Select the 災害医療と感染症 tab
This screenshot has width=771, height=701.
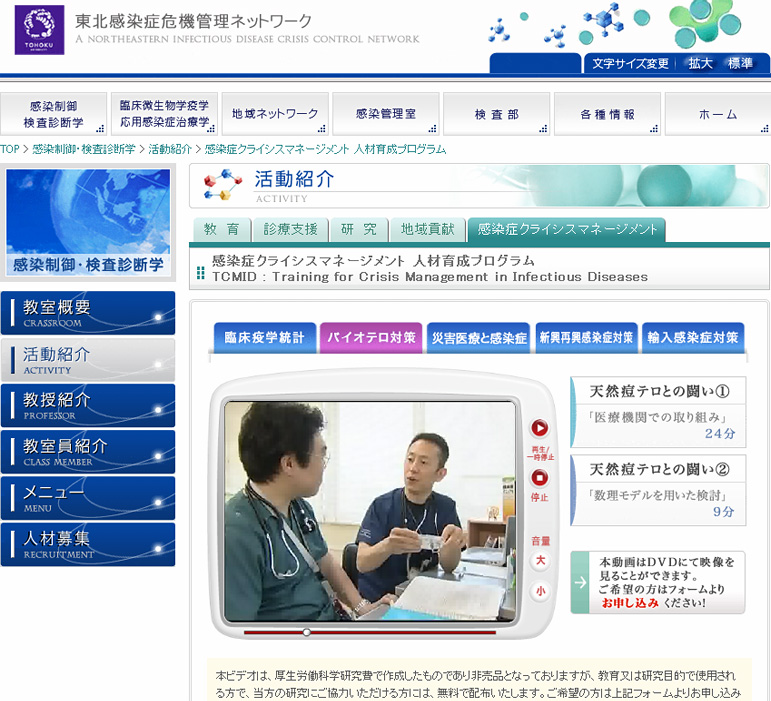click(x=479, y=338)
